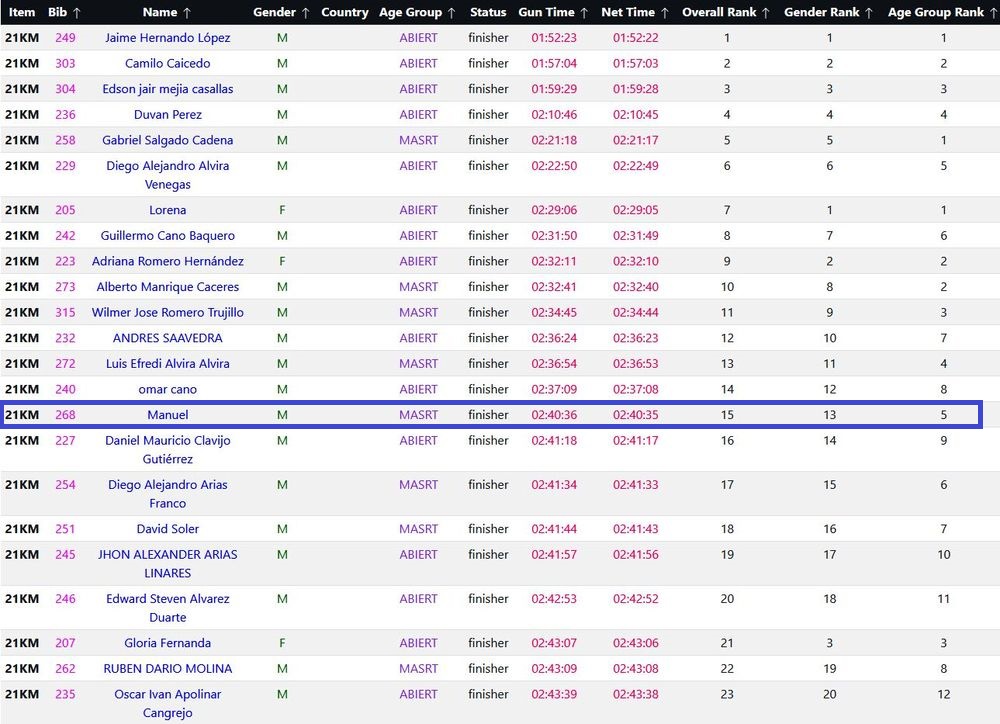Screen dimensions: 1000x724
Task: Click bib number 303 link
Action: [x=65, y=63]
